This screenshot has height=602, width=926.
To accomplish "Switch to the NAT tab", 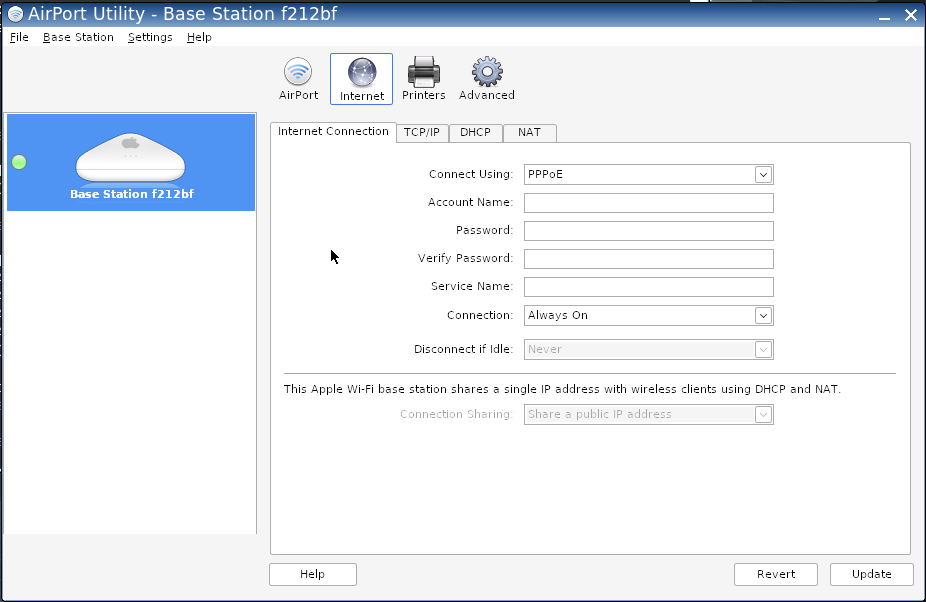I will click(529, 133).
